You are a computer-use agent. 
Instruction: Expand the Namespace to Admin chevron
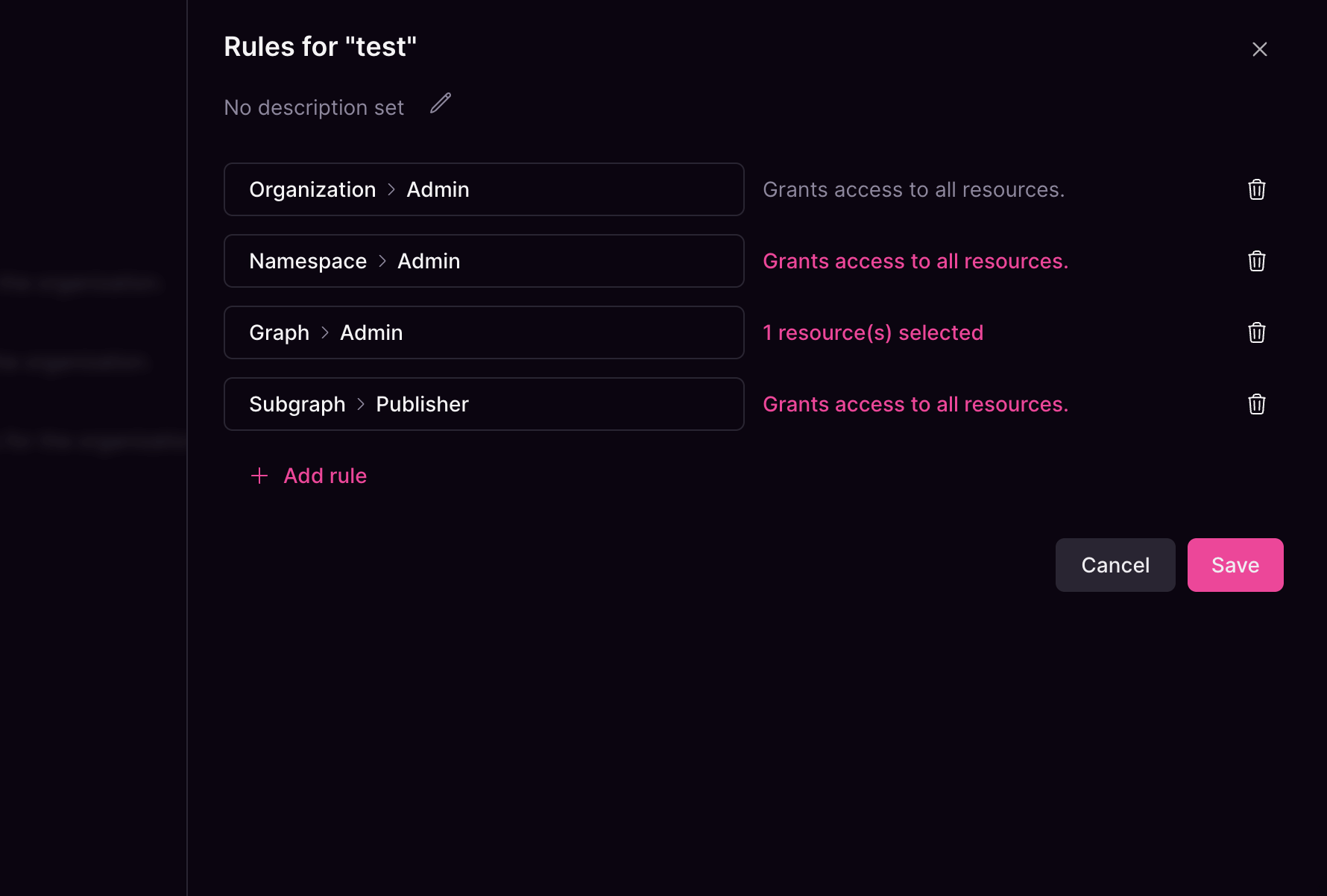pyautogui.click(x=382, y=261)
